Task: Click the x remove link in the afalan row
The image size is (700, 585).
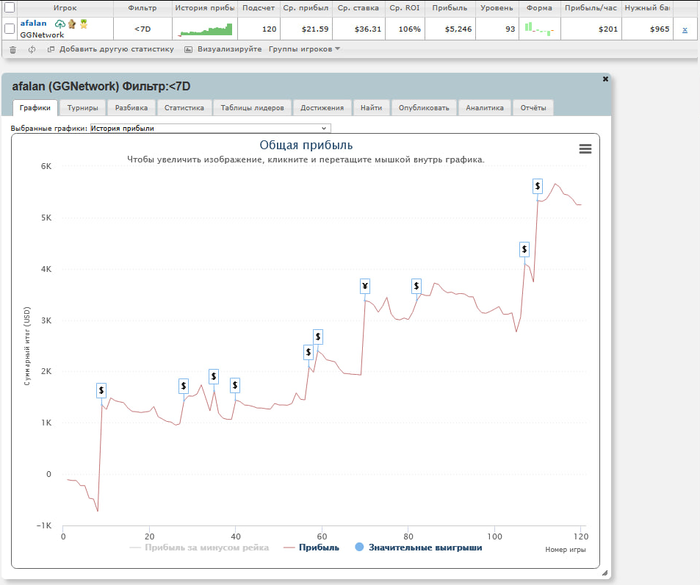Action: [685, 30]
